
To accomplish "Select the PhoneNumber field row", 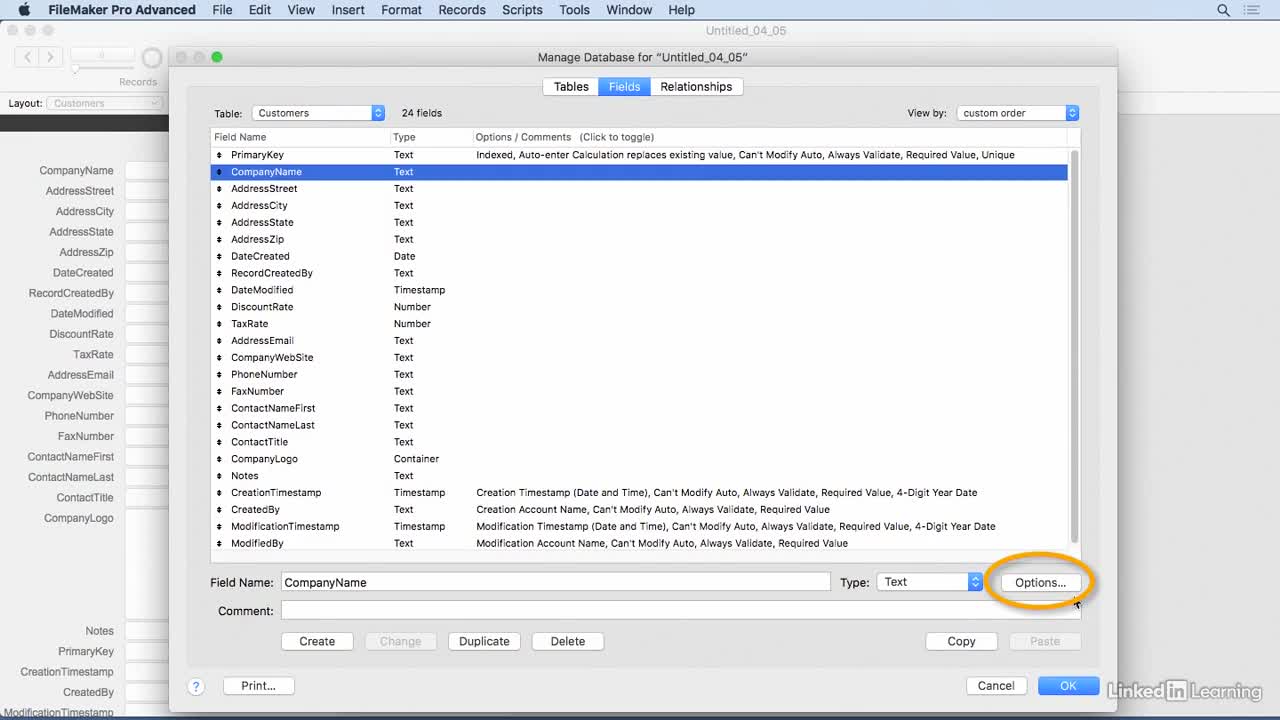I will click(x=639, y=375).
